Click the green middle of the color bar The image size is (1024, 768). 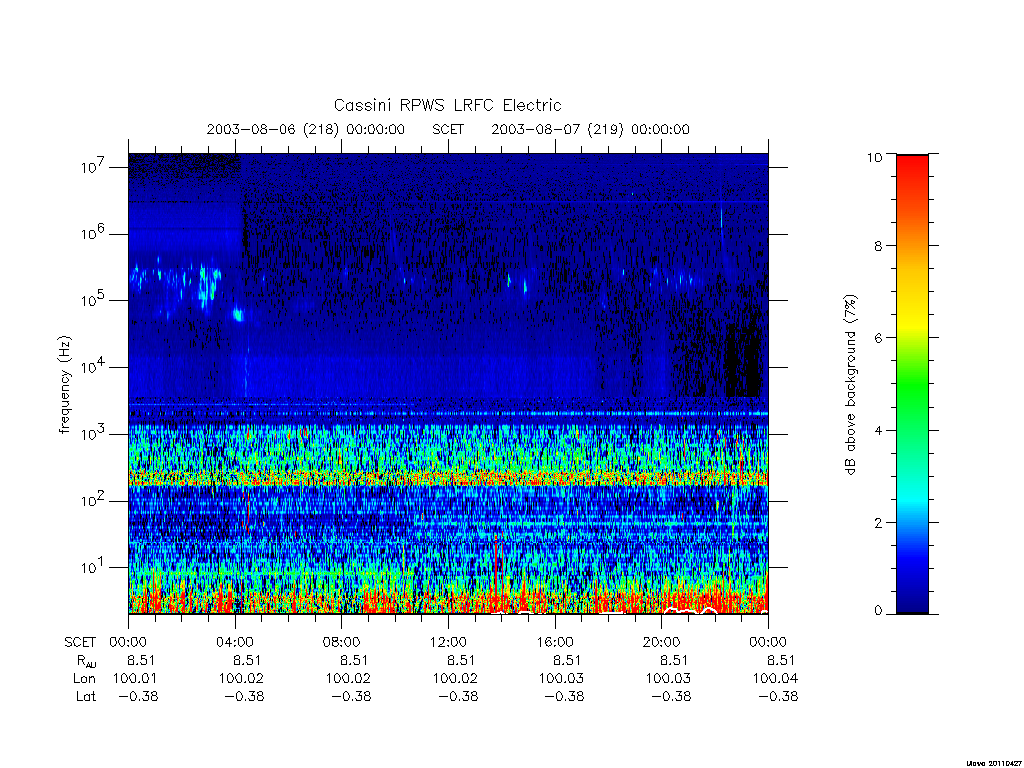912,385
